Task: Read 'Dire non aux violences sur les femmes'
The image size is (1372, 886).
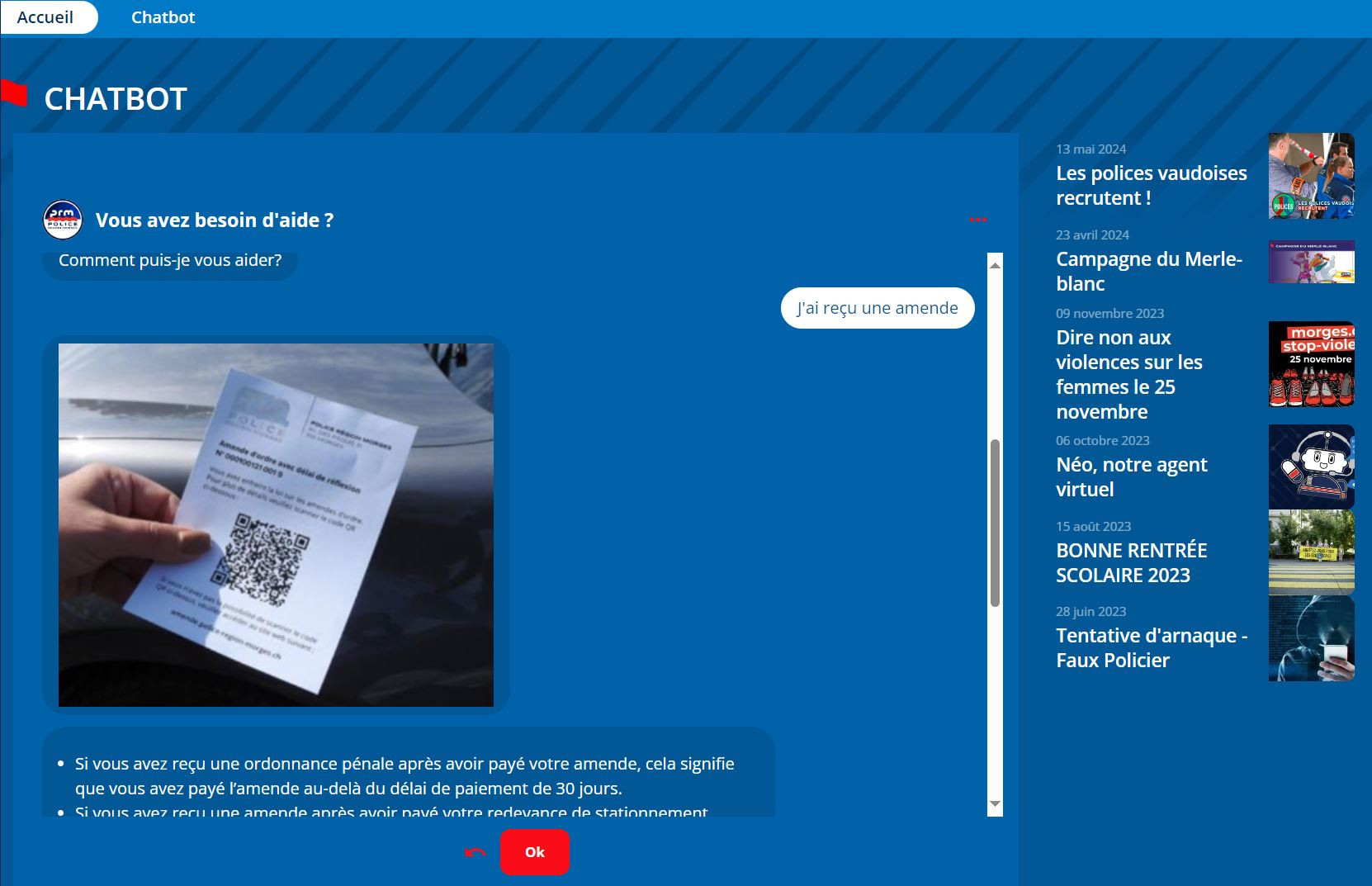Action: [1129, 374]
